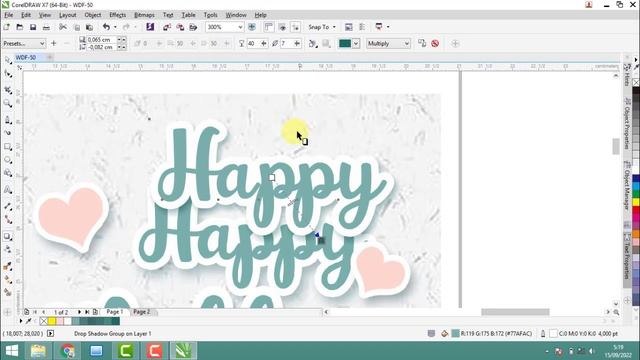Click the Print icon
Screen dimensions: 640x360
[x=47, y=27]
